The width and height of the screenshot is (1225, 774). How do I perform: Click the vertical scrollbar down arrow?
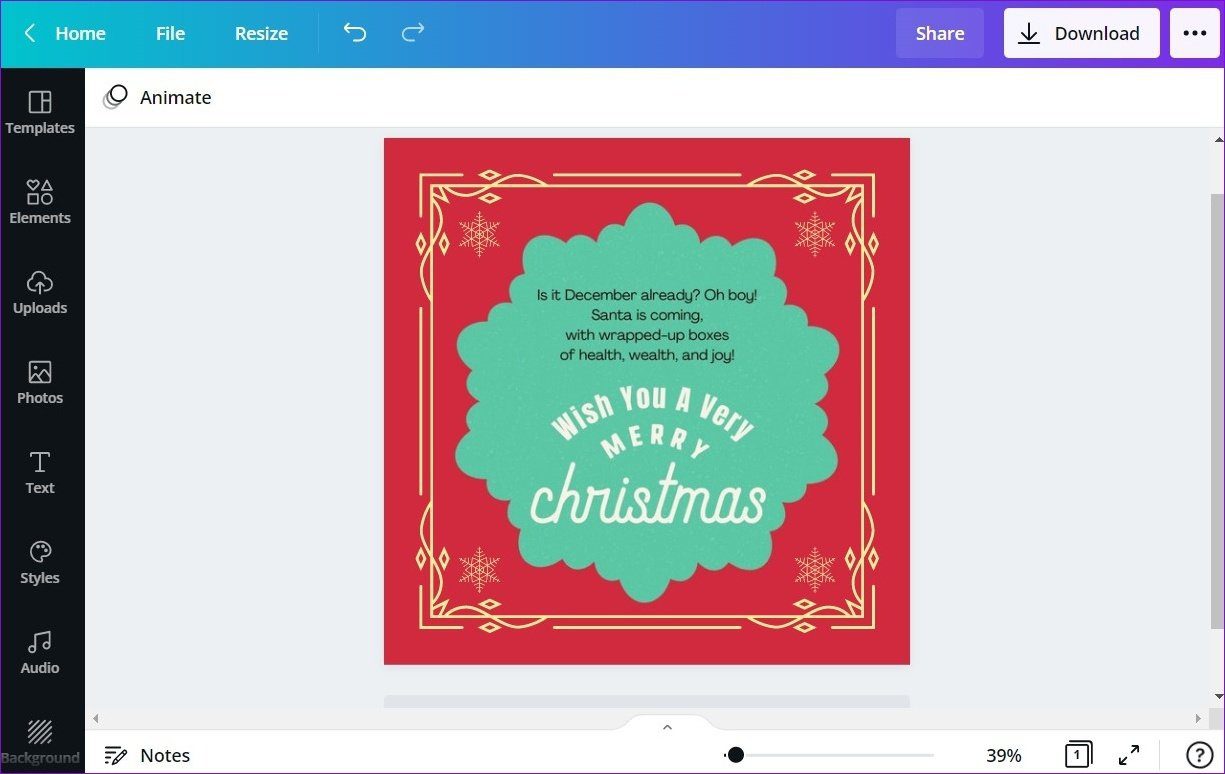pos(1218,696)
